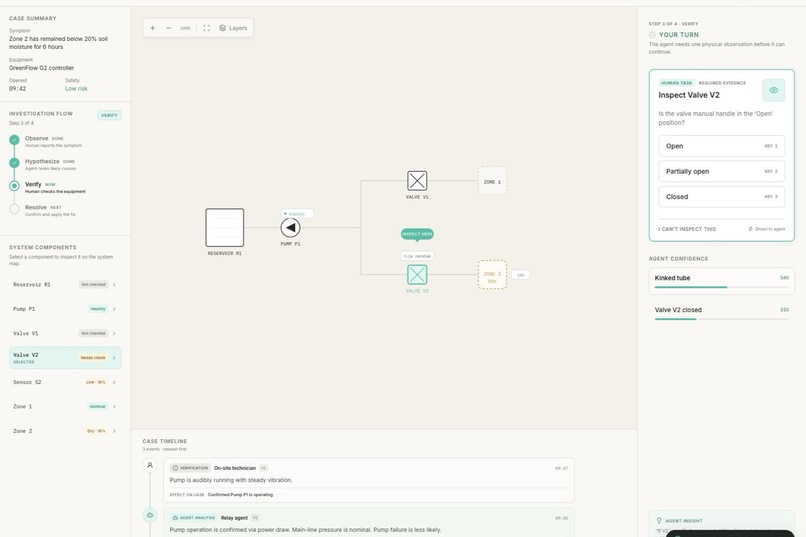
Task: Click the Observe step checkmark
Action: pos(14,140)
